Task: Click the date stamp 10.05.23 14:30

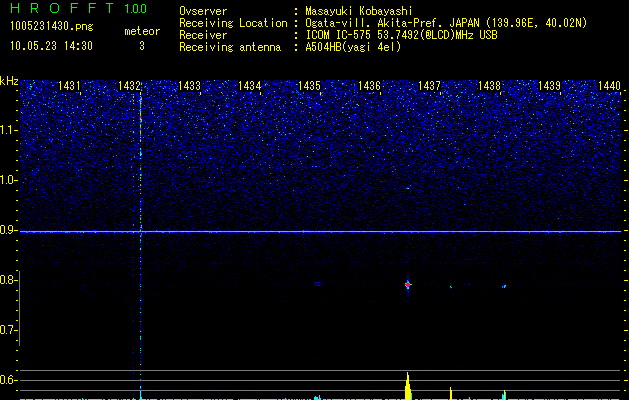Action: [51, 46]
